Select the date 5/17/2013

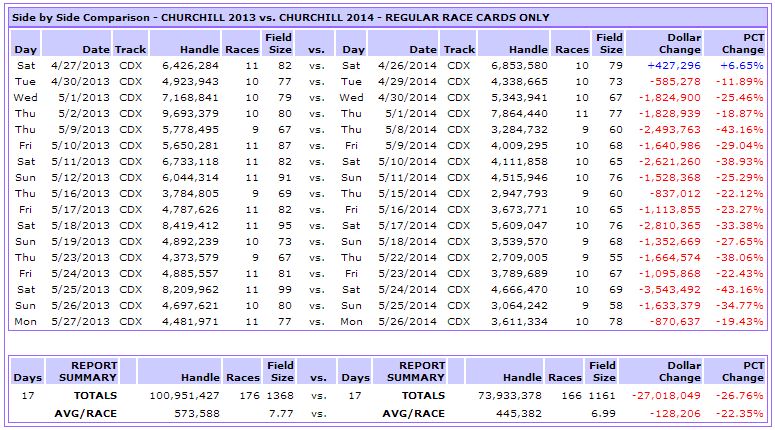(80, 210)
